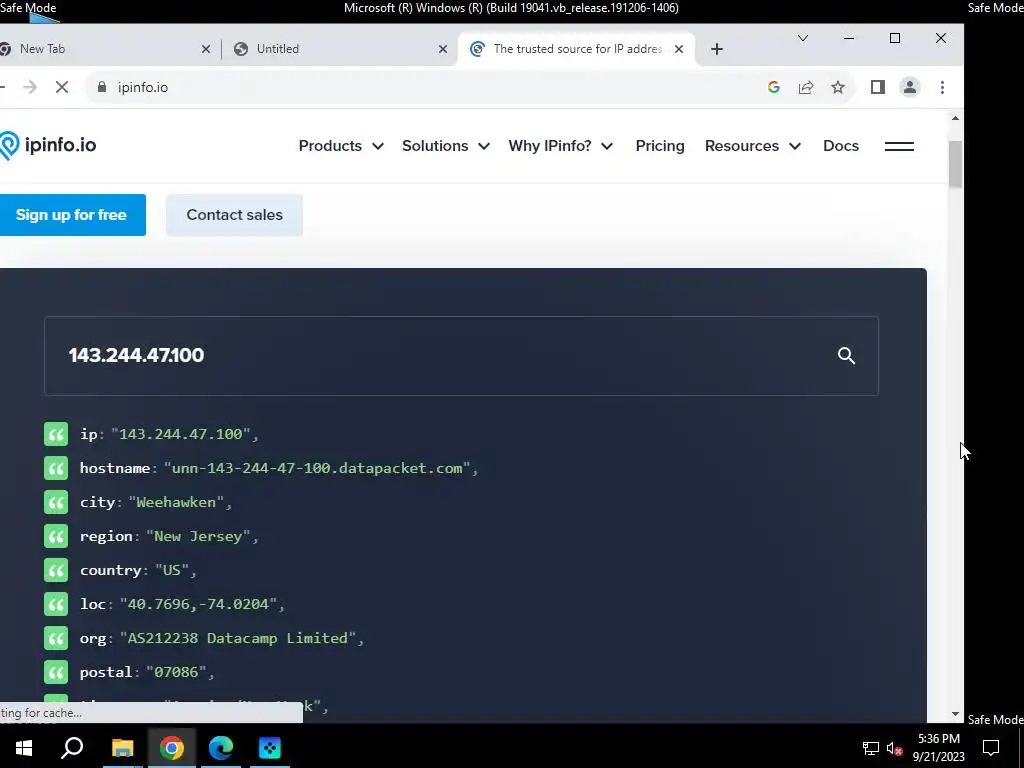1024x768 pixels.
Task: Copy the ip field via its quote icon
Action: point(56,434)
